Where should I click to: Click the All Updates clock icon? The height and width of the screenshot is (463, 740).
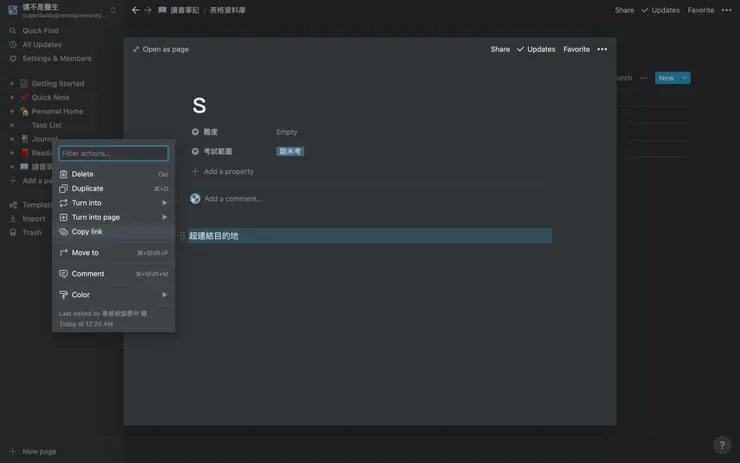[13, 44]
